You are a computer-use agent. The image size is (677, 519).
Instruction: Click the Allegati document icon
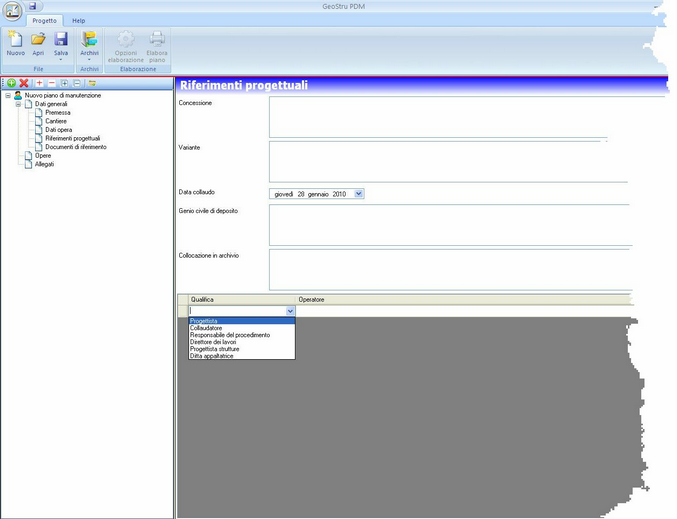click(28, 164)
